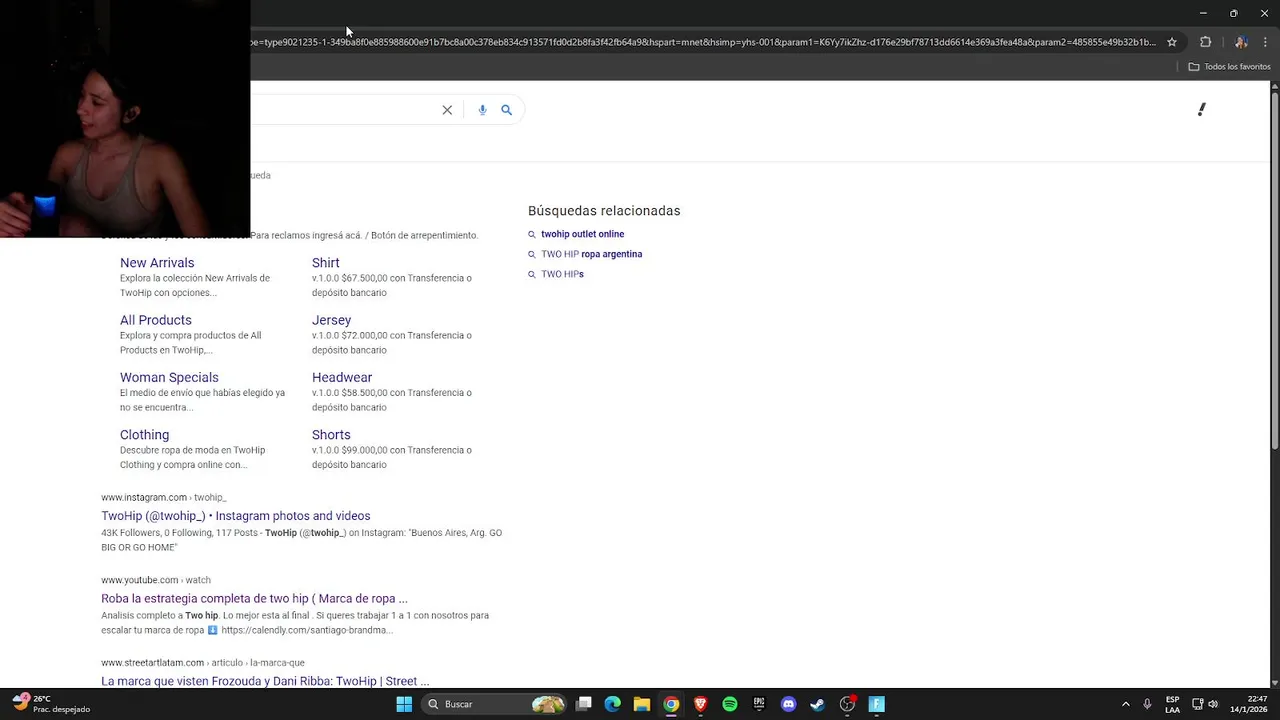Image resolution: width=1280 pixels, height=720 pixels.
Task: Open the weather widget showing 26°C
Action: pyautogui.click(x=52, y=704)
